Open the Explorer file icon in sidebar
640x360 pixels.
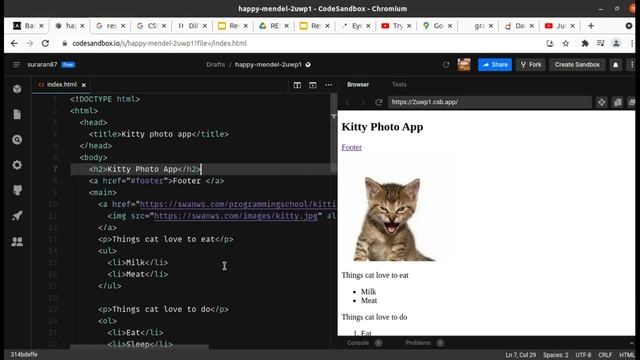(17, 114)
